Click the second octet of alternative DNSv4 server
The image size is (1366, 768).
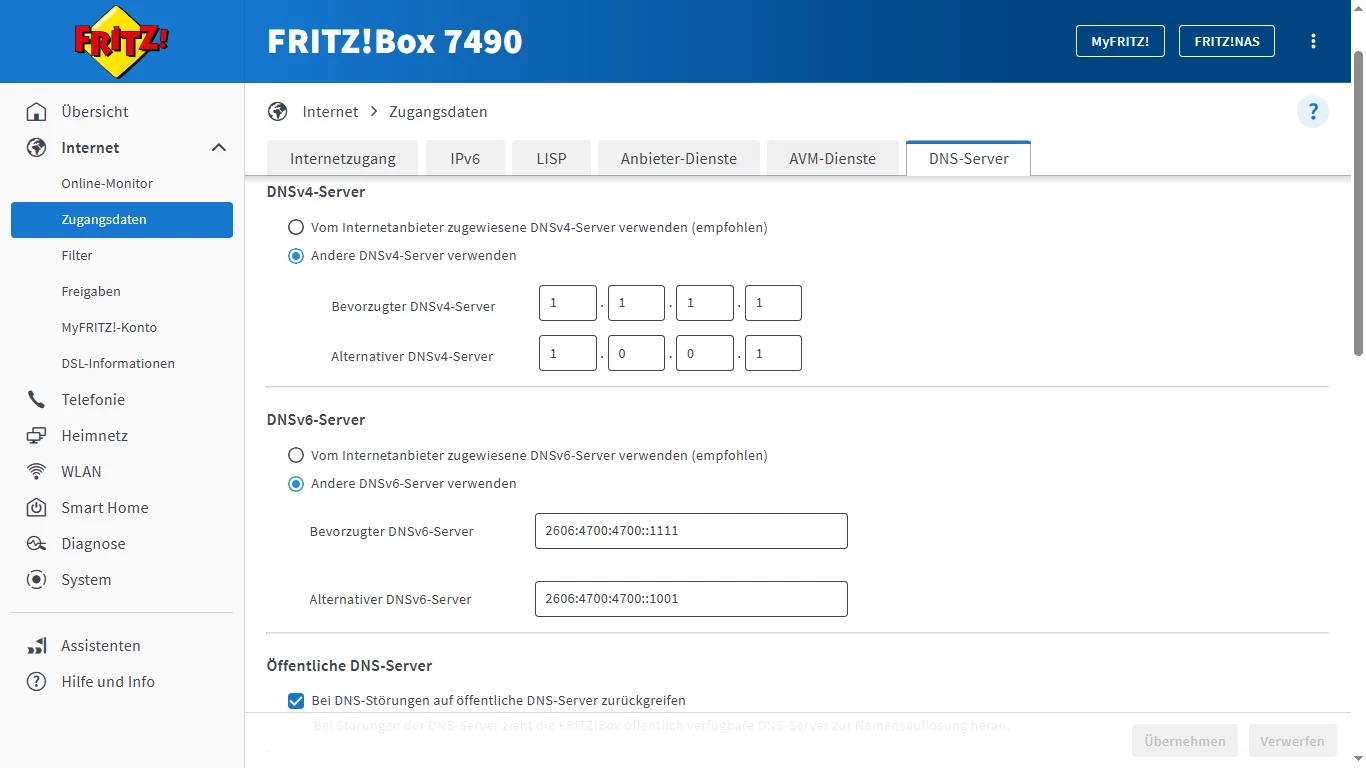click(636, 353)
